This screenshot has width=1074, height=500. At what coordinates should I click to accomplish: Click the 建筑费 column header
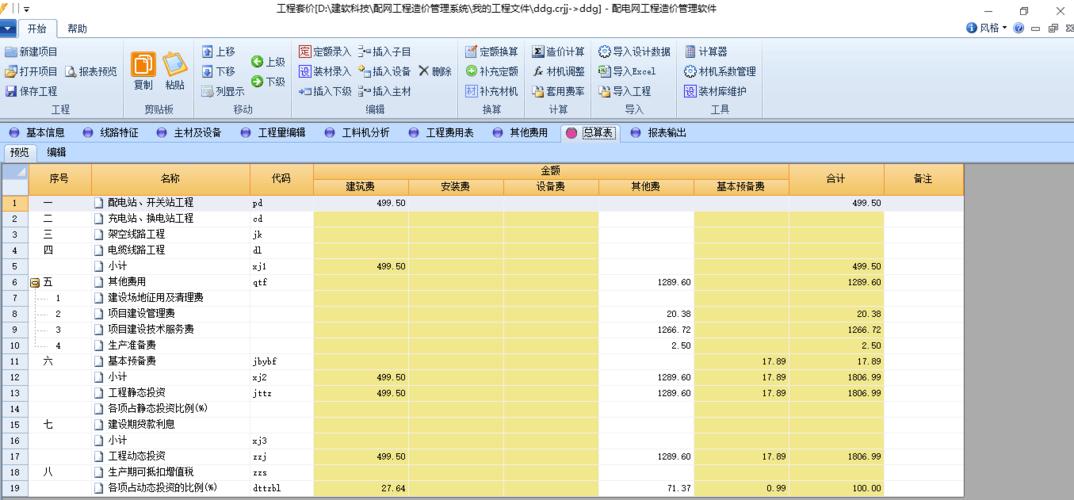pyautogui.click(x=360, y=187)
